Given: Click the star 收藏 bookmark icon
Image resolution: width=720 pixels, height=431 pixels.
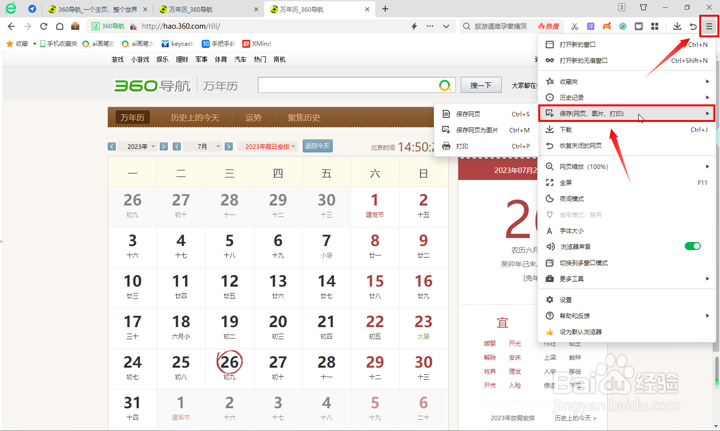Looking at the screenshot, I should pyautogui.click(x=9, y=44).
